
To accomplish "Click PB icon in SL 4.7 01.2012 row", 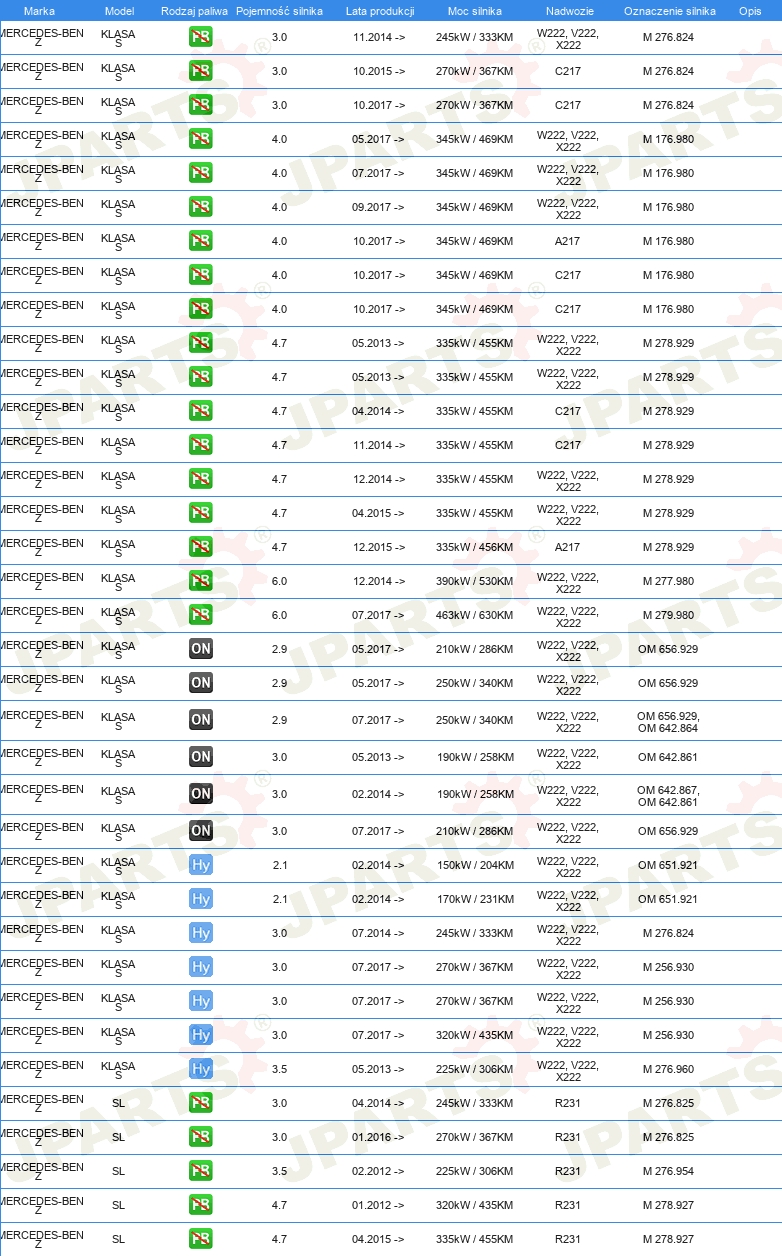I will [201, 1206].
